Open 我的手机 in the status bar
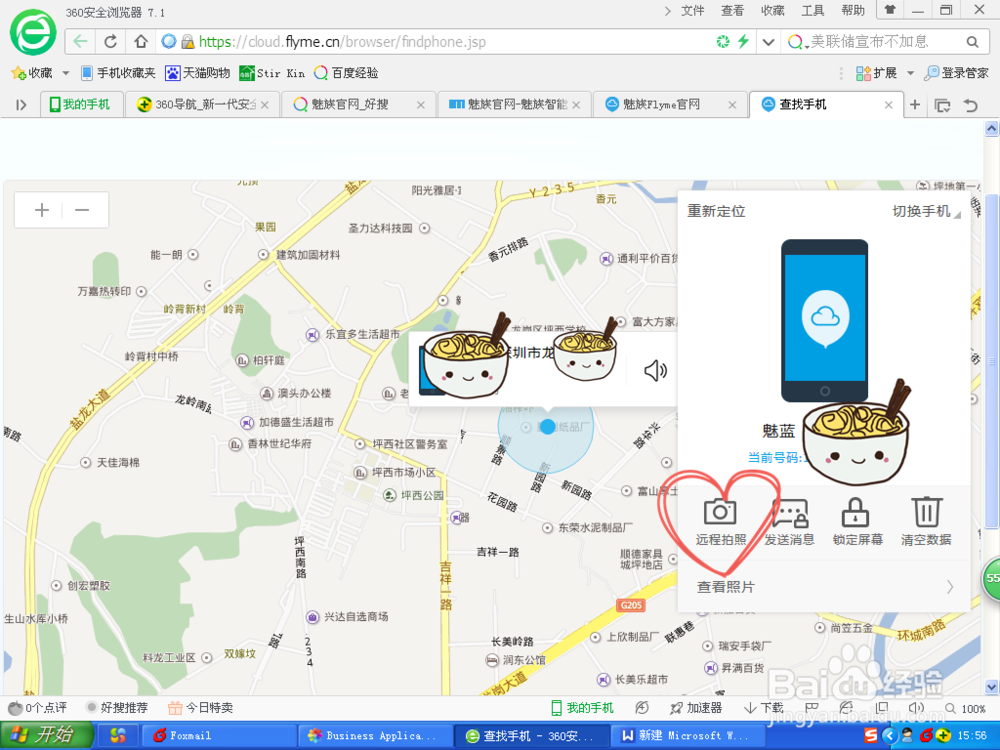The image size is (1000, 750). click(582, 708)
